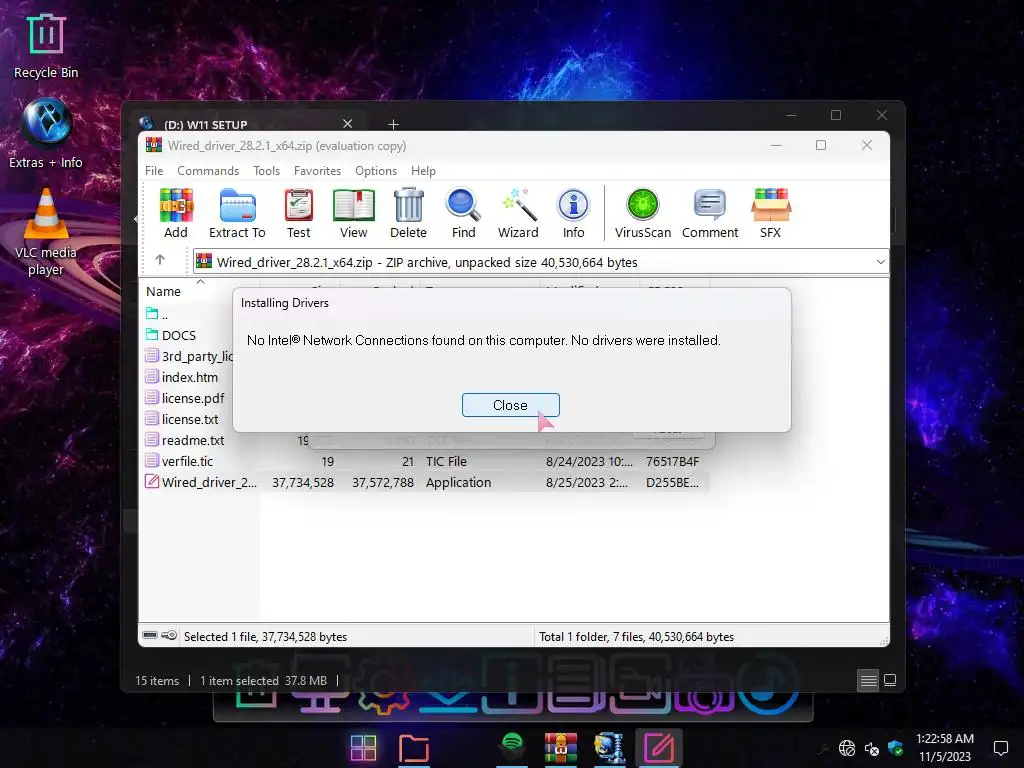Image resolution: width=1024 pixels, height=768 pixels.
Task: Add a new tab in Explorer
Action: coord(393,124)
